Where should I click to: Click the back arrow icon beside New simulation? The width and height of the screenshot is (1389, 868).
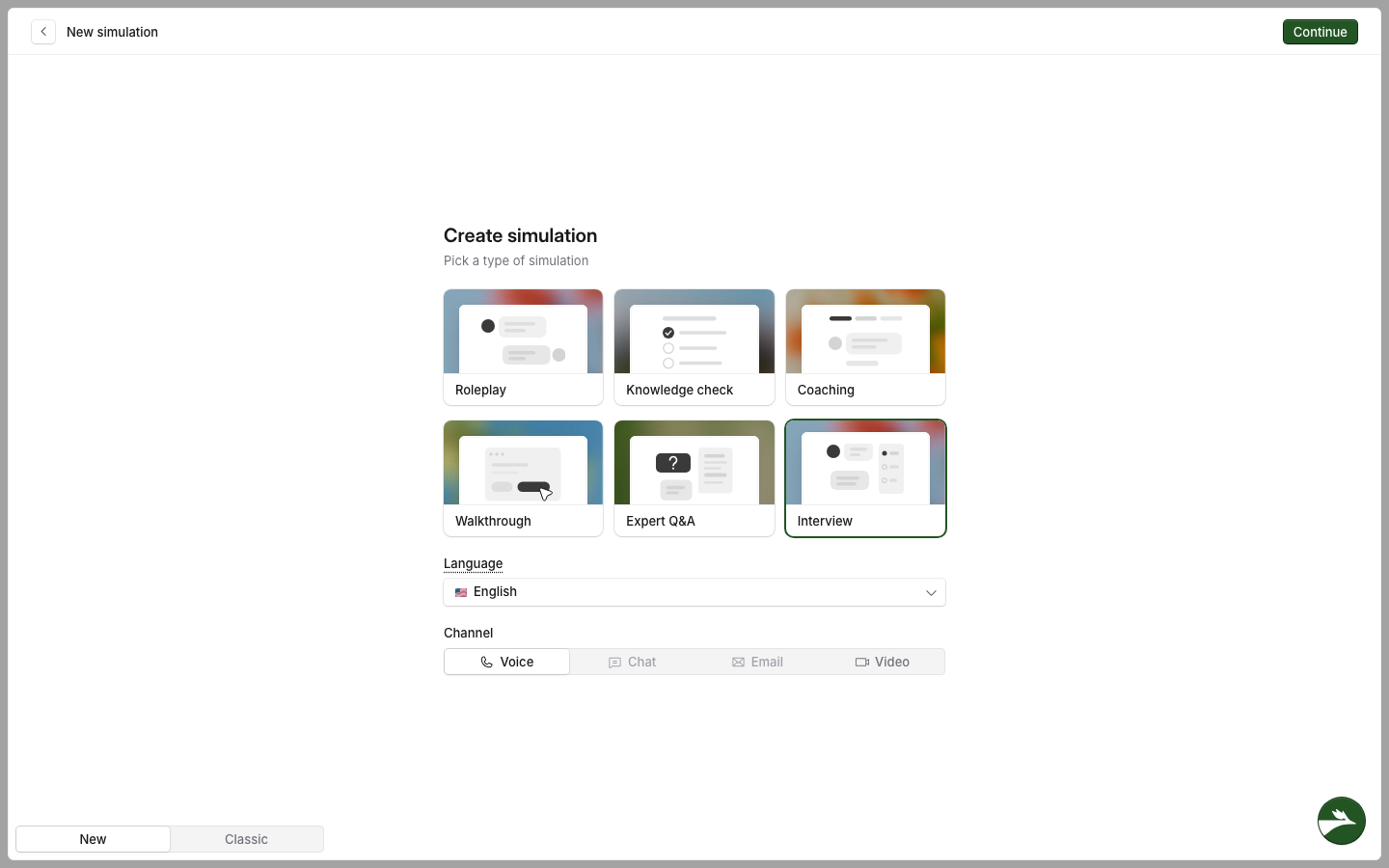(x=43, y=32)
